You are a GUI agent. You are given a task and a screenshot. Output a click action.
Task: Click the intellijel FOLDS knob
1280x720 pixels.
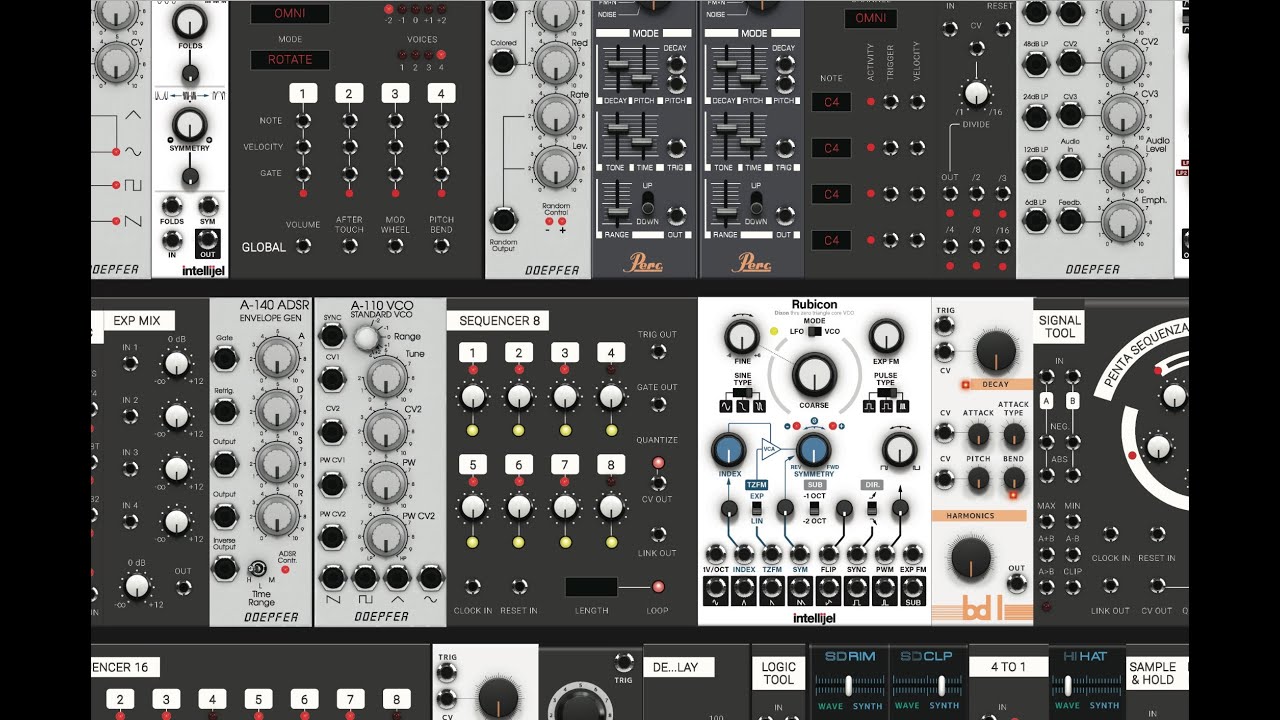[188, 22]
